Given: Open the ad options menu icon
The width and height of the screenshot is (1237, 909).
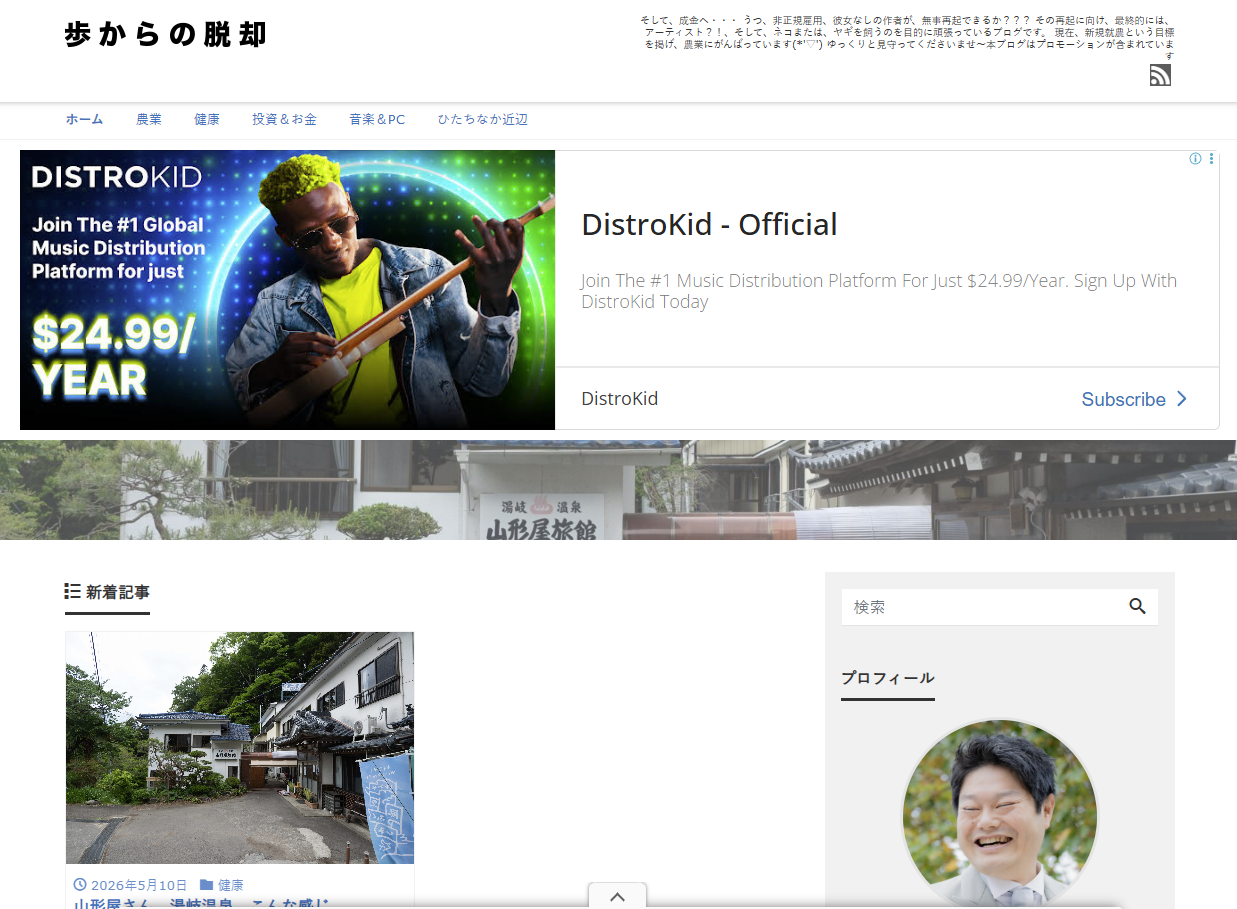Looking at the screenshot, I should pos(1211,159).
